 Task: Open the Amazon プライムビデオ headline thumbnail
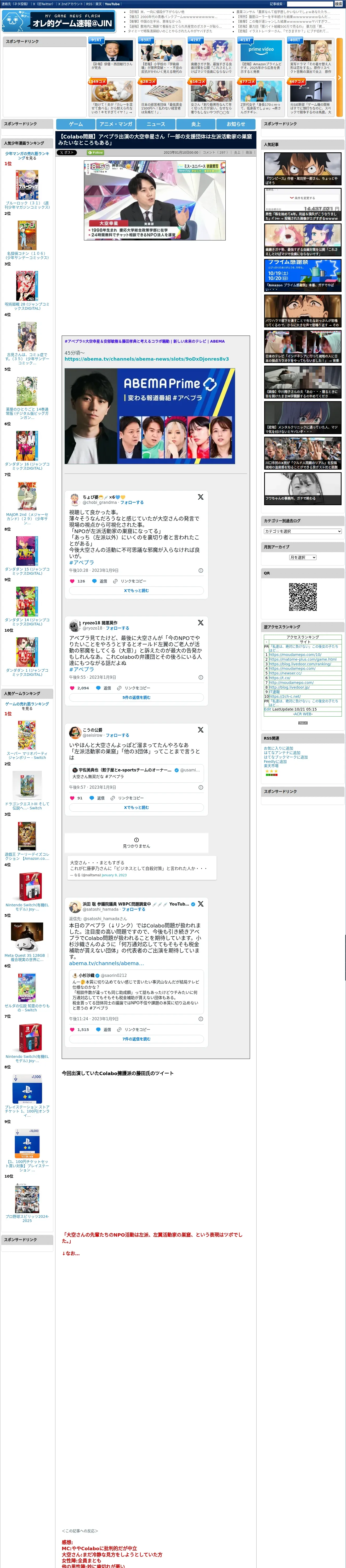pyautogui.click(x=261, y=50)
